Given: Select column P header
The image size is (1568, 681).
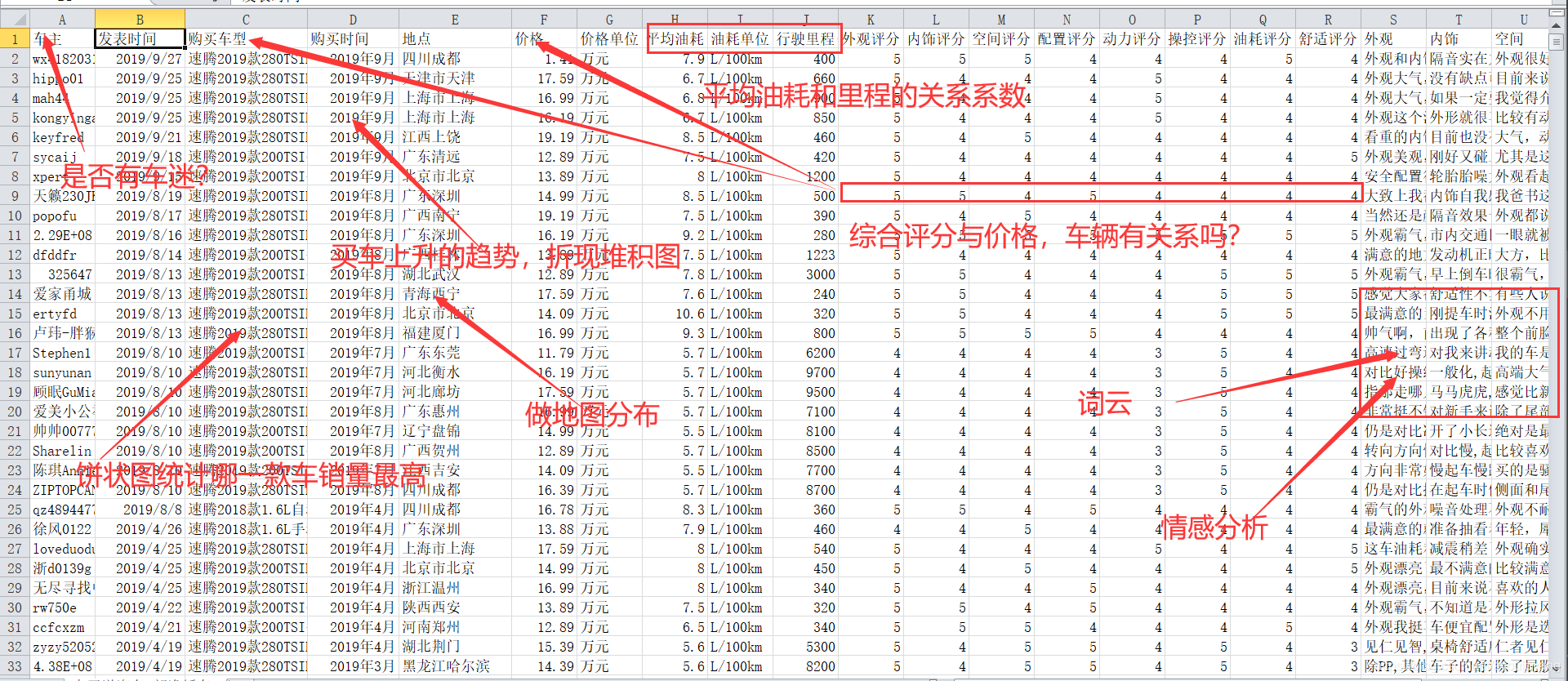Looking at the screenshot, I should pyautogui.click(x=1197, y=19).
